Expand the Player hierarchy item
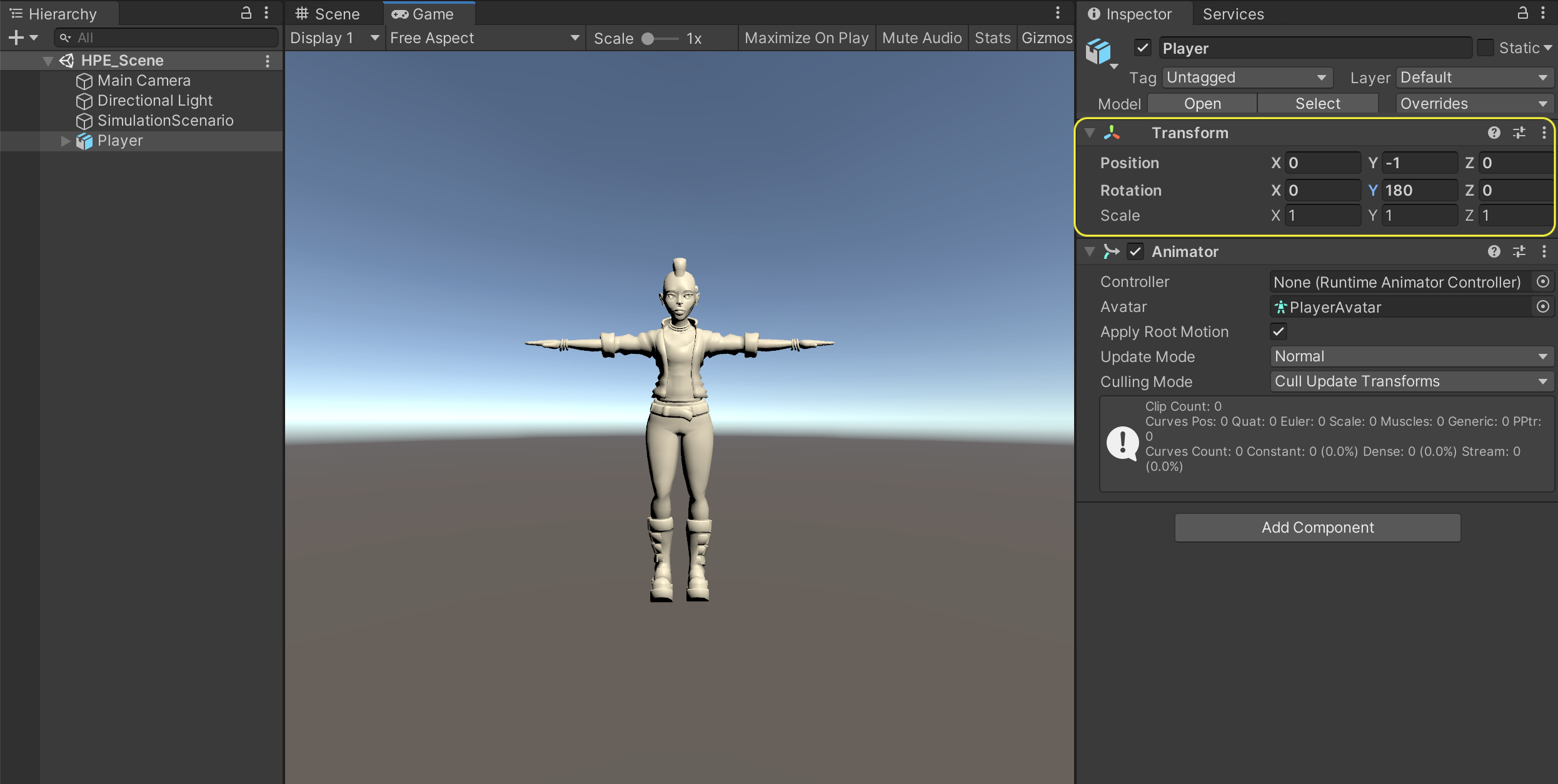 (x=66, y=141)
